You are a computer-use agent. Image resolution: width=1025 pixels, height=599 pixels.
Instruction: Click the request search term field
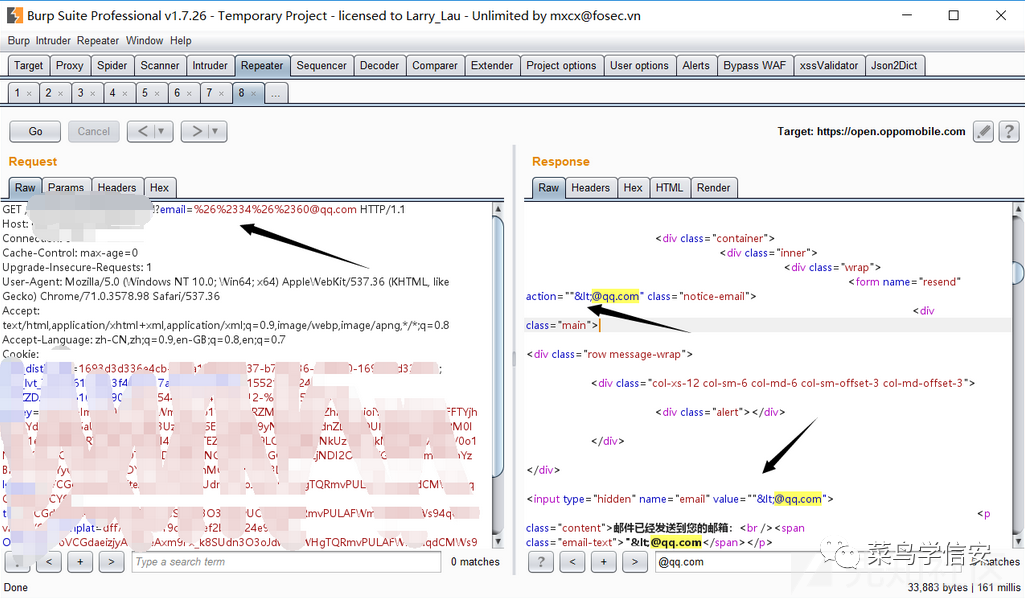[x=286, y=562]
